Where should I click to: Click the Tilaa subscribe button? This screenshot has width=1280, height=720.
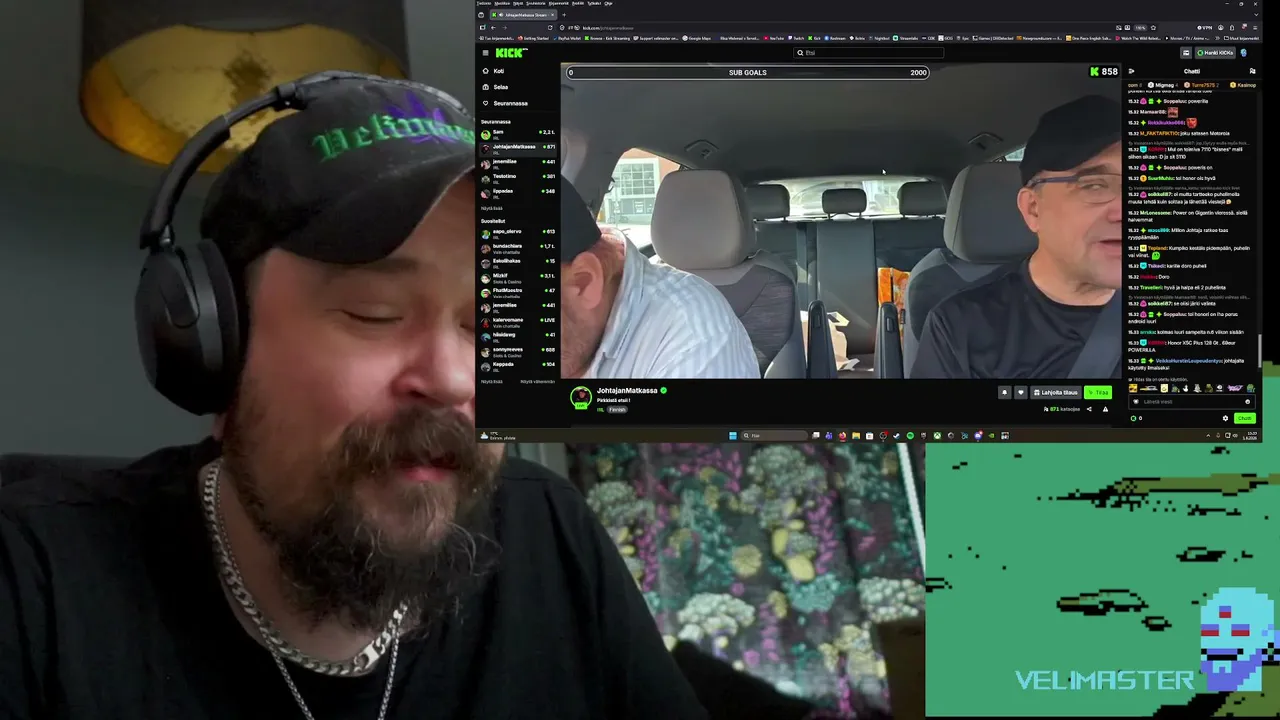1098,392
